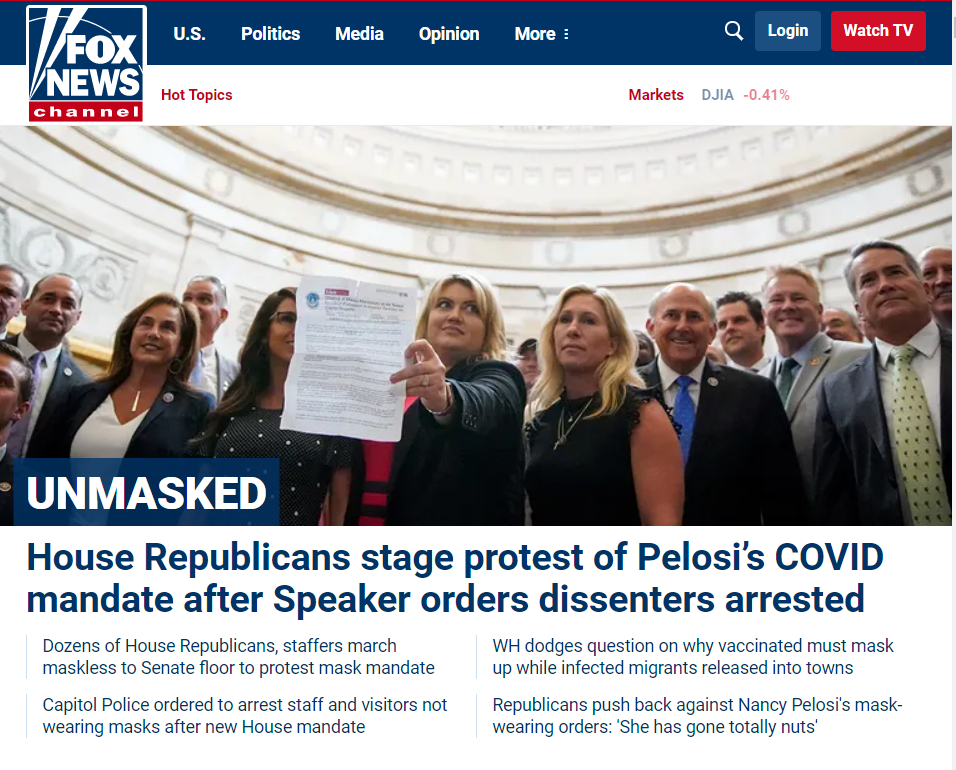
Task: Click the Fox News channel logo
Action: [86, 63]
